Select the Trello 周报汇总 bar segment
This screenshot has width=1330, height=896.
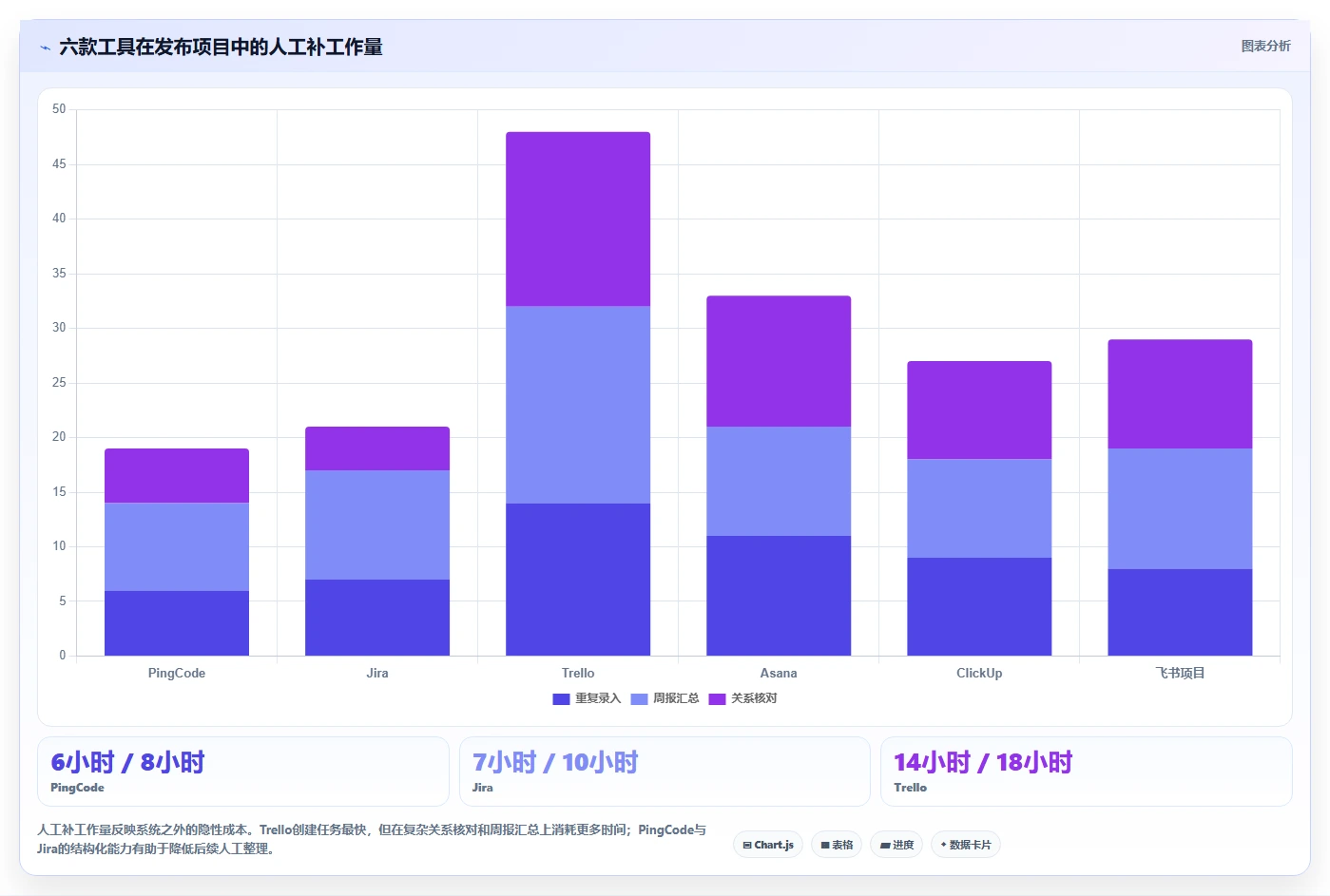[x=578, y=405]
